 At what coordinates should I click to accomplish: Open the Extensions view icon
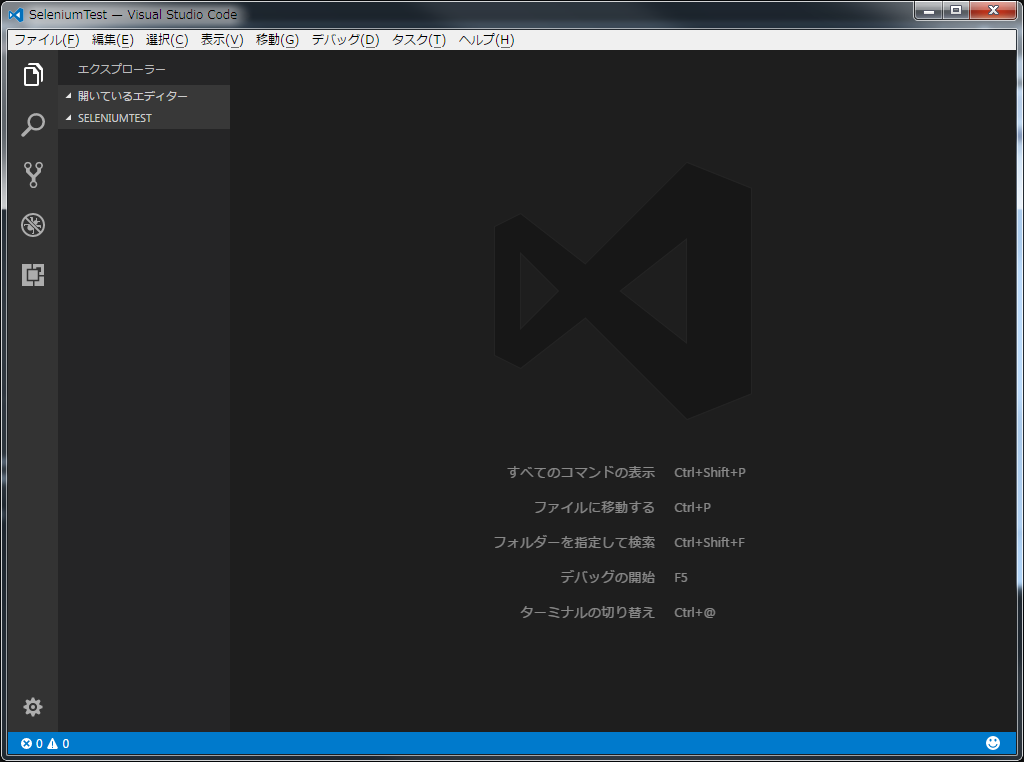(x=33, y=275)
